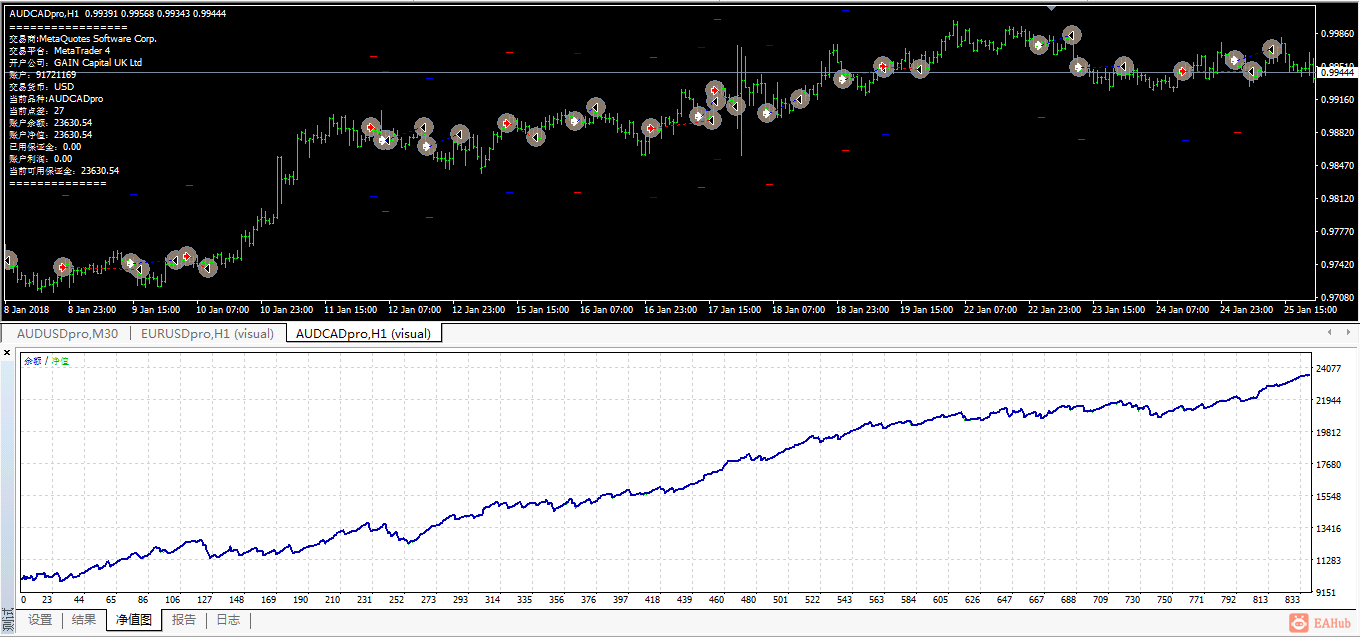Click the 账户净值: 23630.54 line
This screenshot has height=638, width=1360.
click(50, 135)
